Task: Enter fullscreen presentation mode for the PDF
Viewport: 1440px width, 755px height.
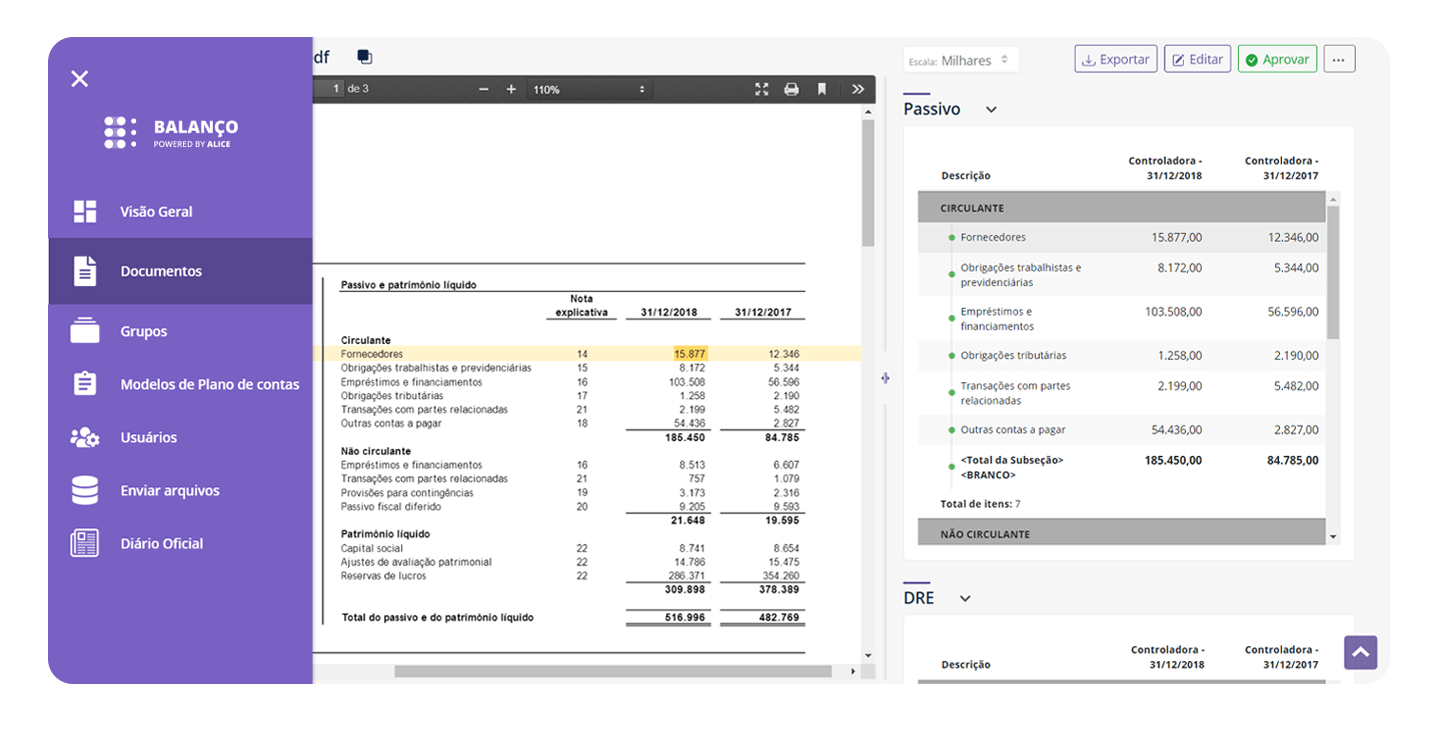Action: coord(761,89)
